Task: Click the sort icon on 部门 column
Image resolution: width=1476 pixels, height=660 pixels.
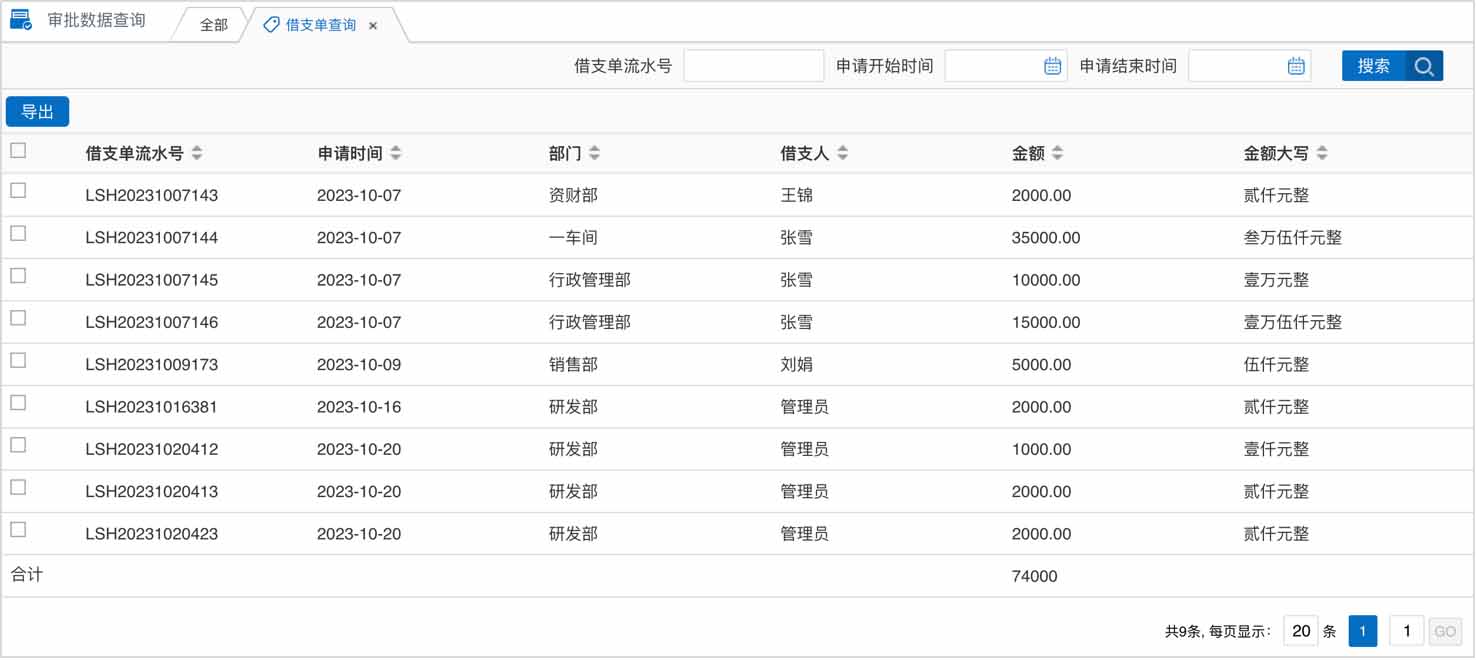Action: coord(594,152)
